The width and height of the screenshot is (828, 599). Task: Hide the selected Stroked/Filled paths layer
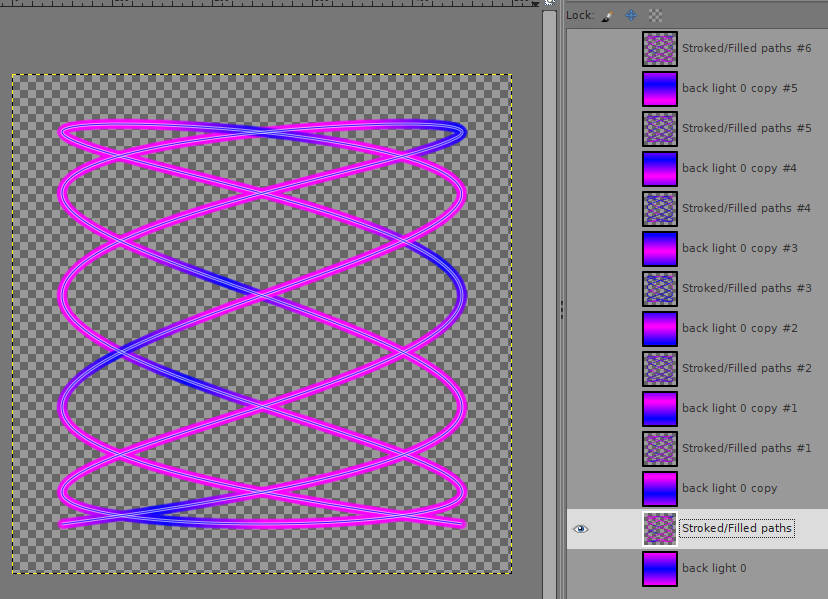pos(580,529)
